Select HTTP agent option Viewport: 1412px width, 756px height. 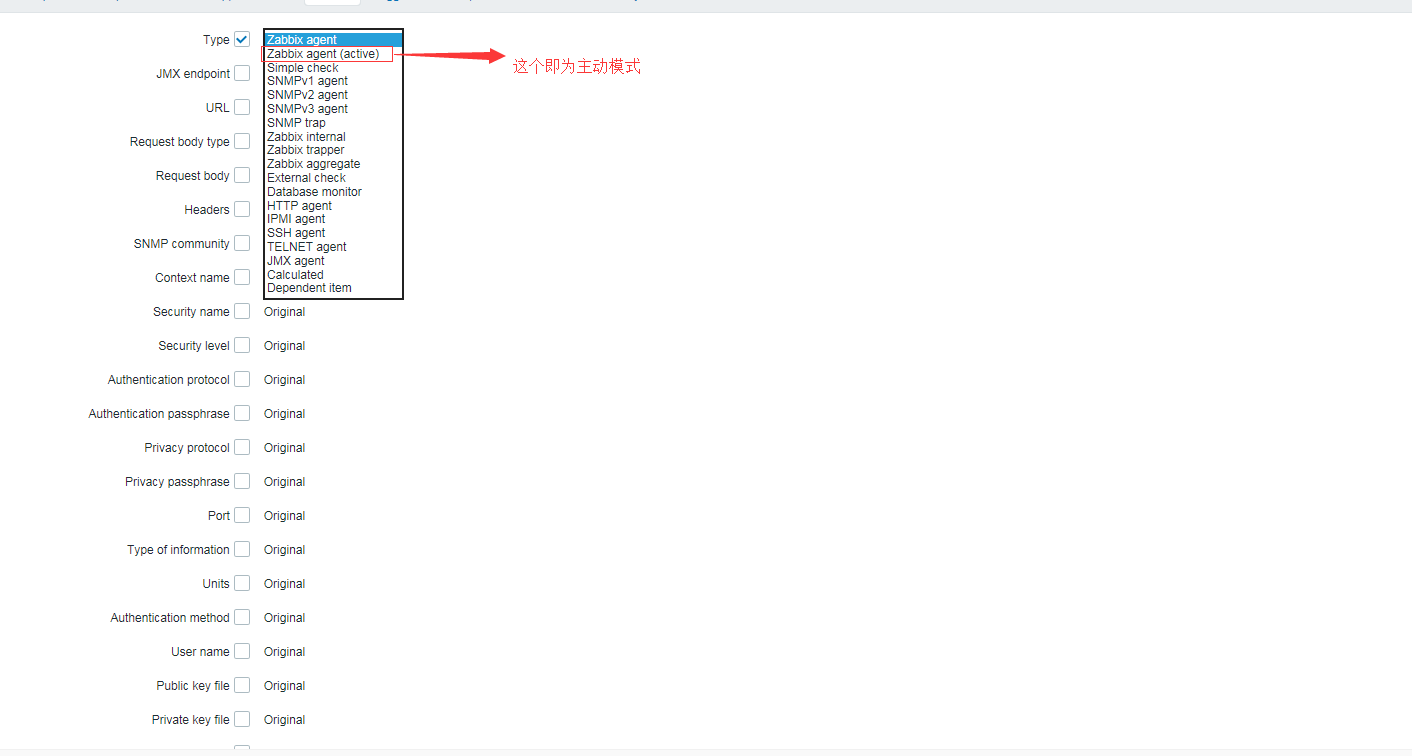[x=333, y=206]
